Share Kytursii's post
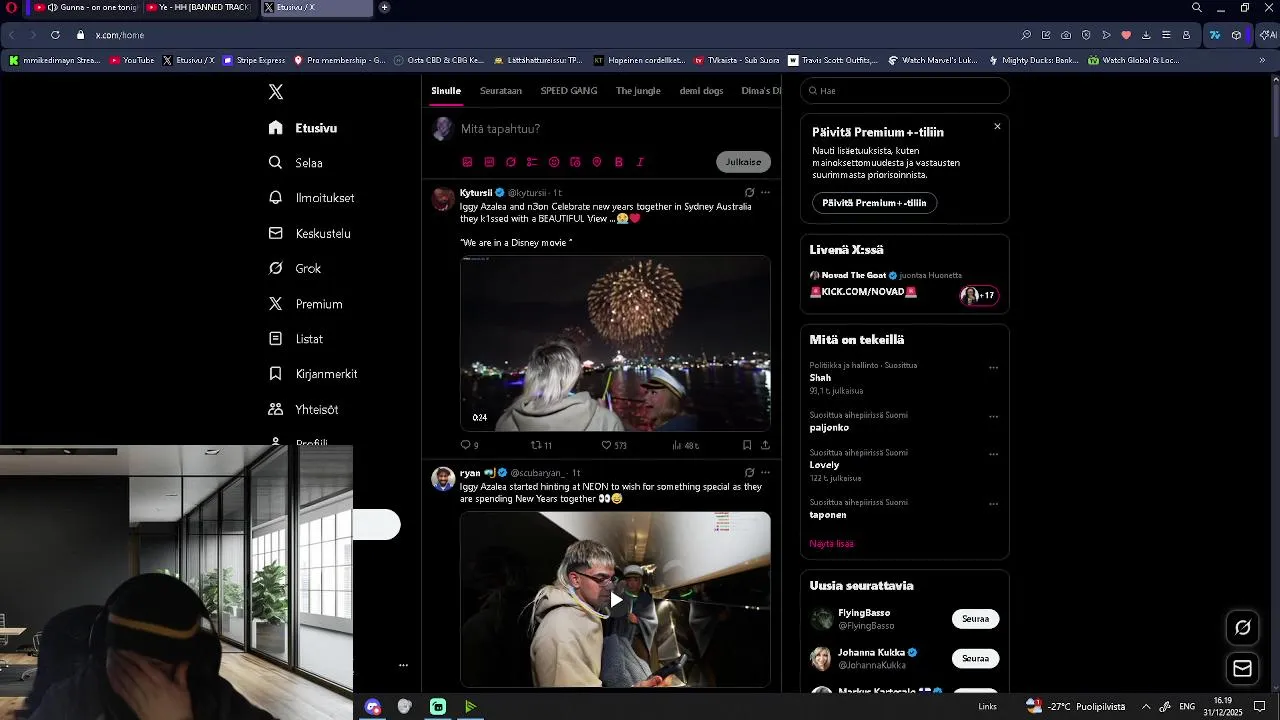1280x720 pixels. [x=765, y=445]
